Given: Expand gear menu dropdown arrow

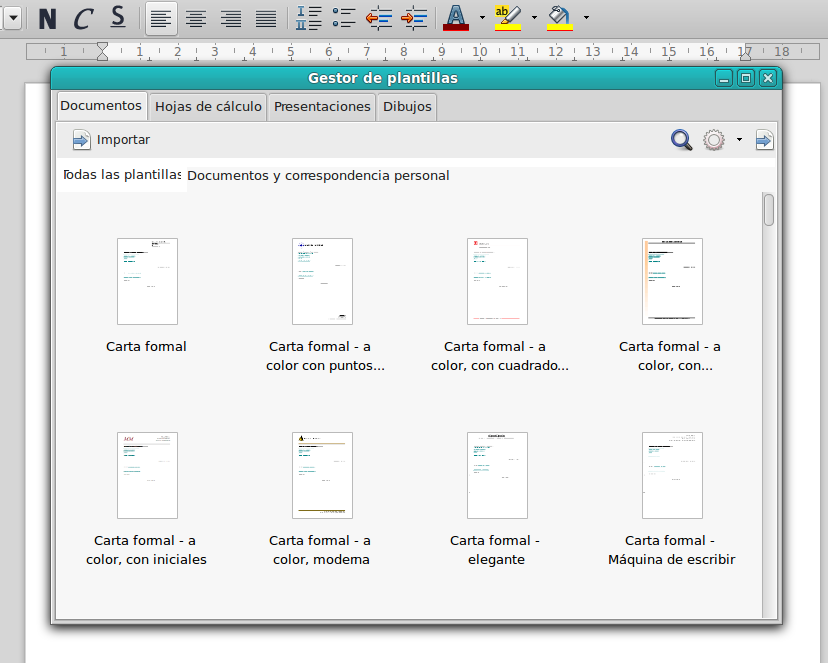Looking at the screenshot, I should [x=739, y=140].
